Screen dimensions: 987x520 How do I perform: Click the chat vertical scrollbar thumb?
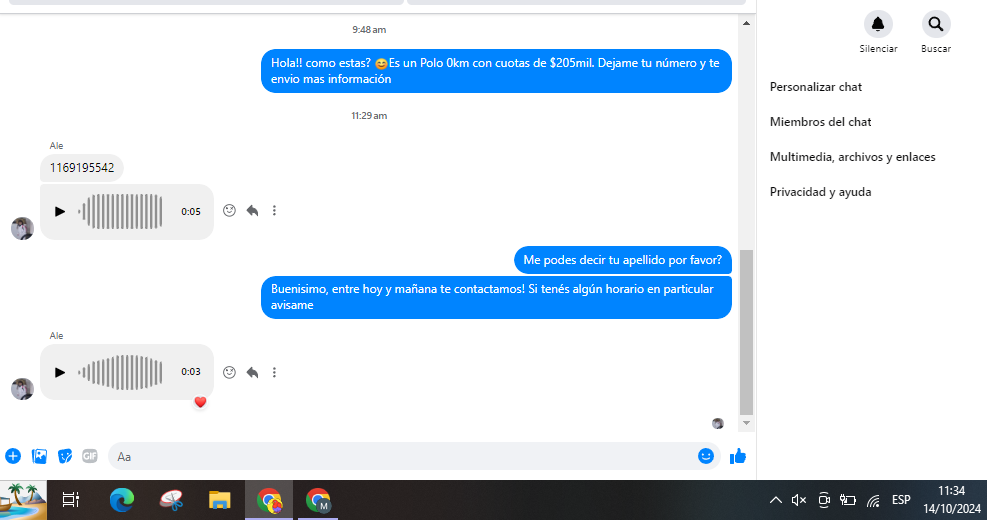coord(747,332)
